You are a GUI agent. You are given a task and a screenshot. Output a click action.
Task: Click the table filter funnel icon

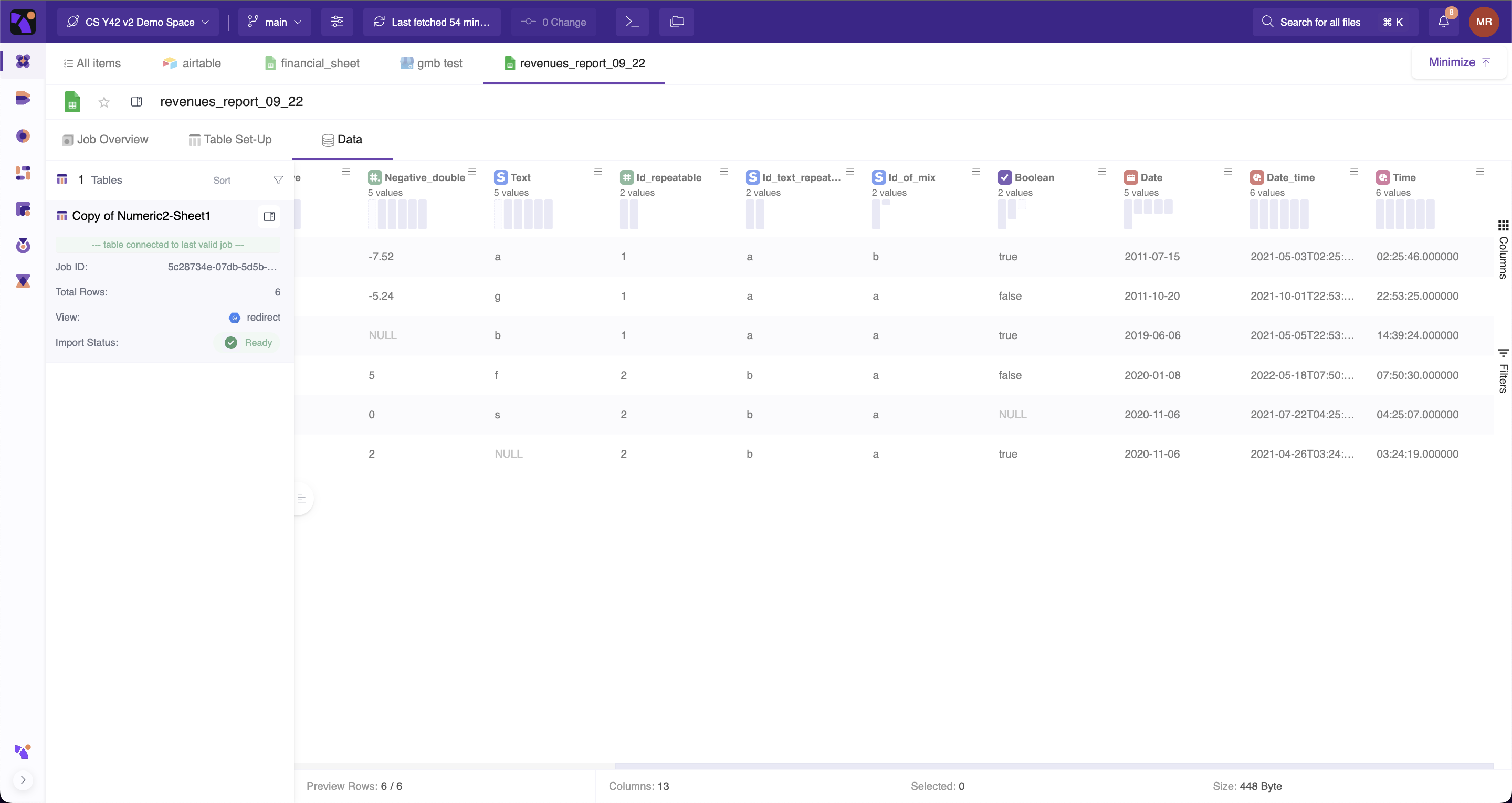pyautogui.click(x=278, y=179)
